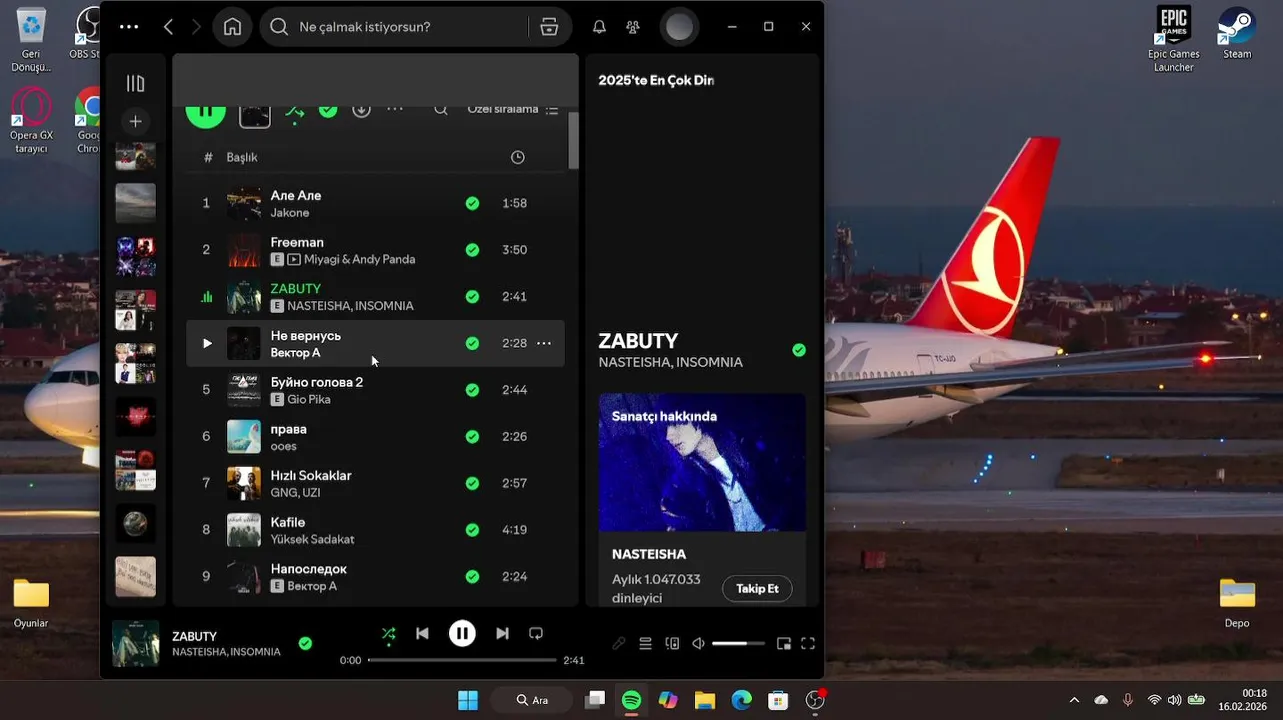
Task: Go back with the left arrow
Action: point(168,27)
